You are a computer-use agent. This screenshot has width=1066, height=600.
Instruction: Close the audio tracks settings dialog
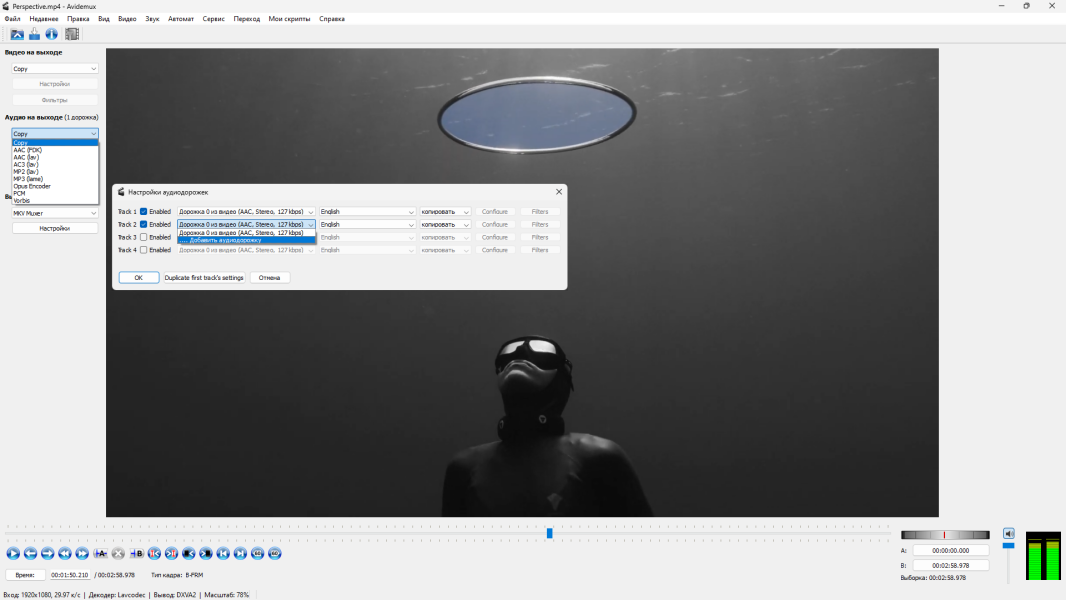(x=559, y=192)
